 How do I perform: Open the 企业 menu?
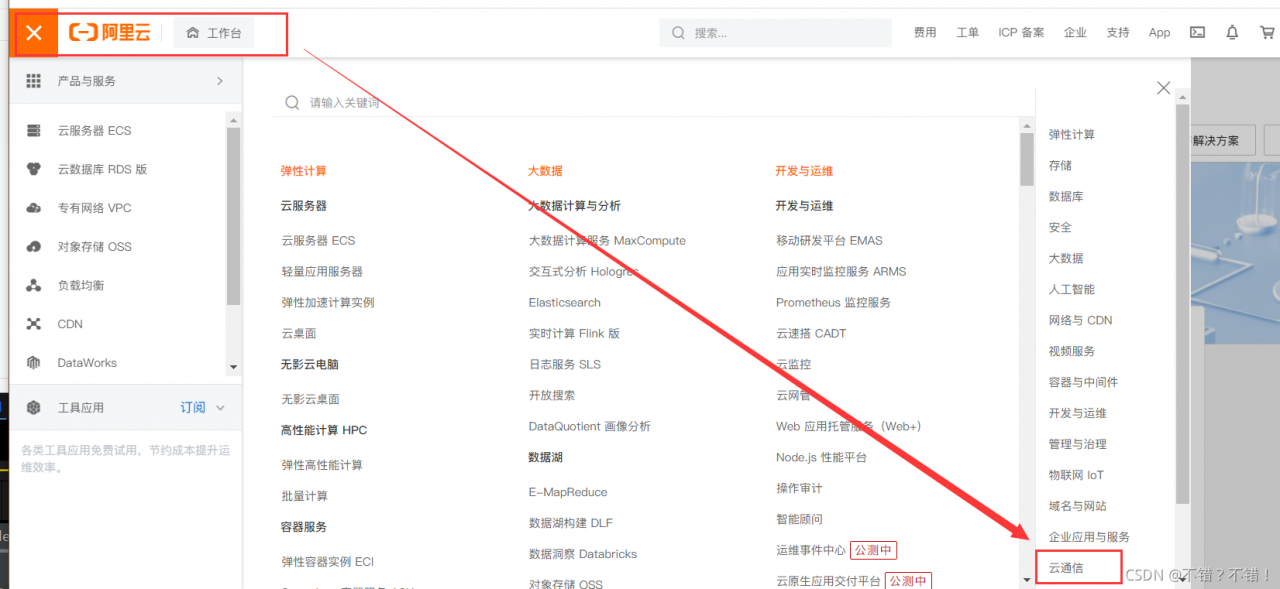1075,33
